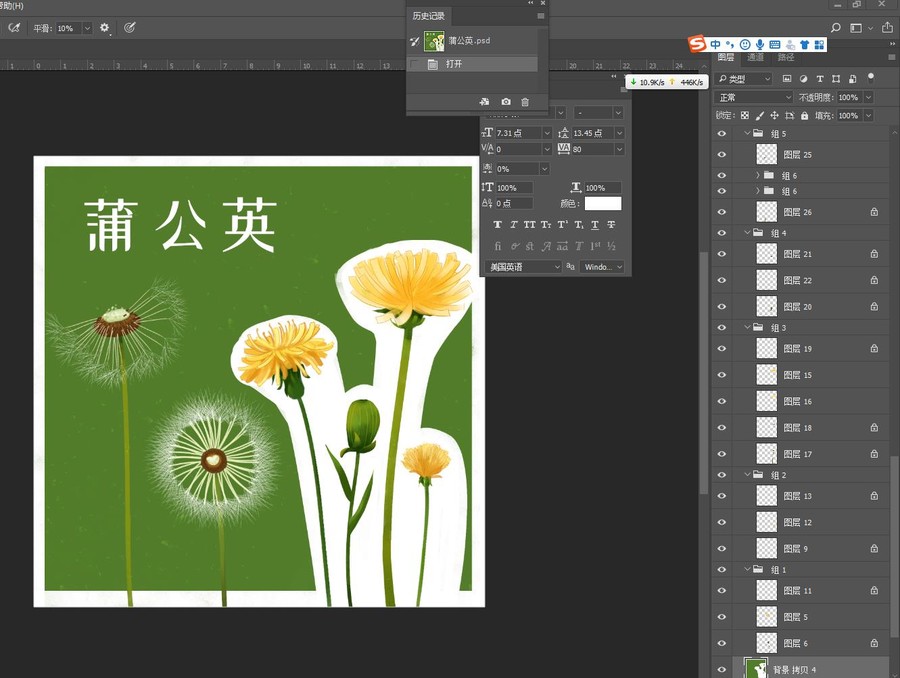This screenshot has width=900, height=678.
Task: Collapse group 组 2 arrow
Action: coord(747,475)
